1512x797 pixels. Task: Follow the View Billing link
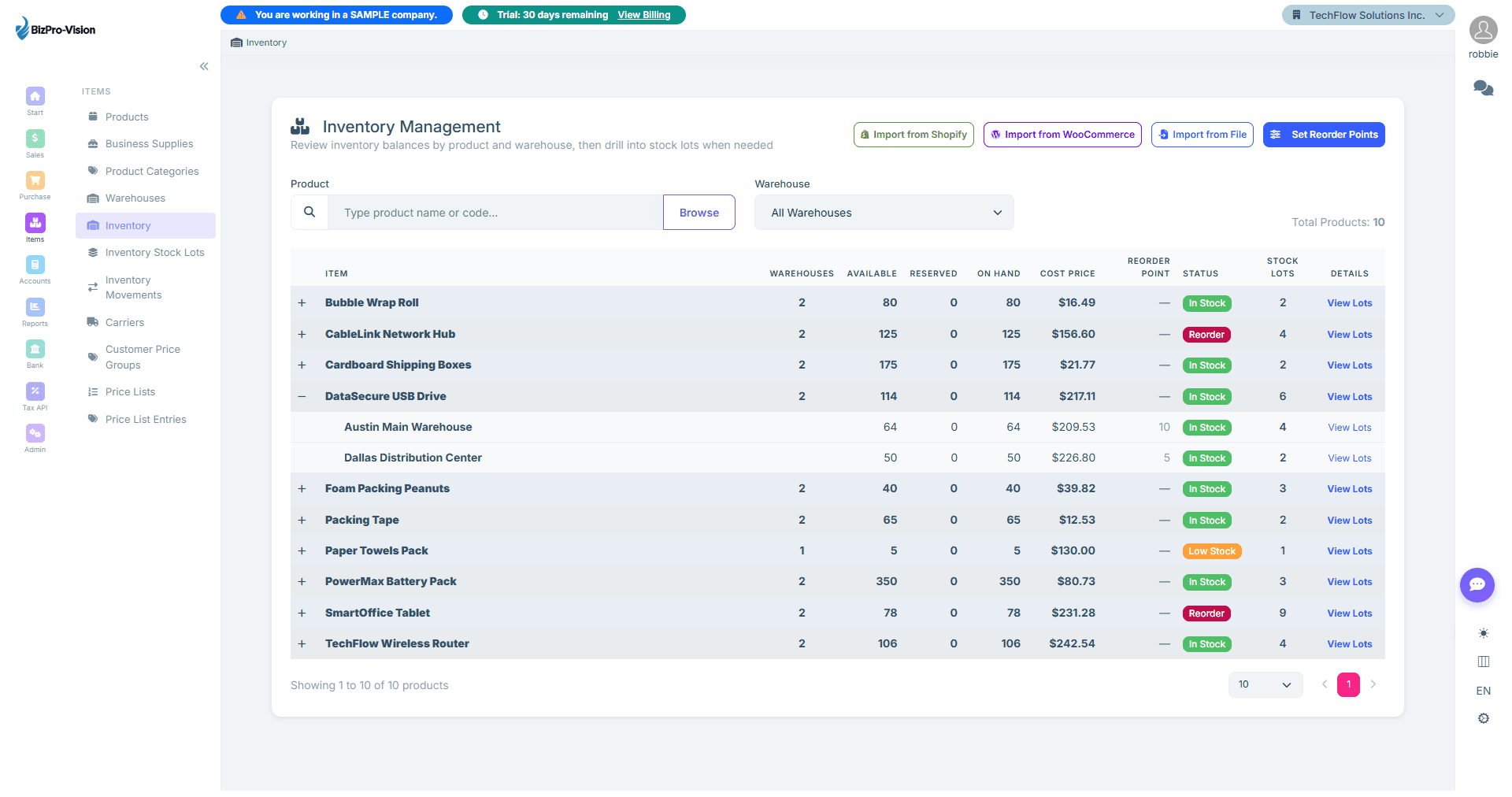644,15
